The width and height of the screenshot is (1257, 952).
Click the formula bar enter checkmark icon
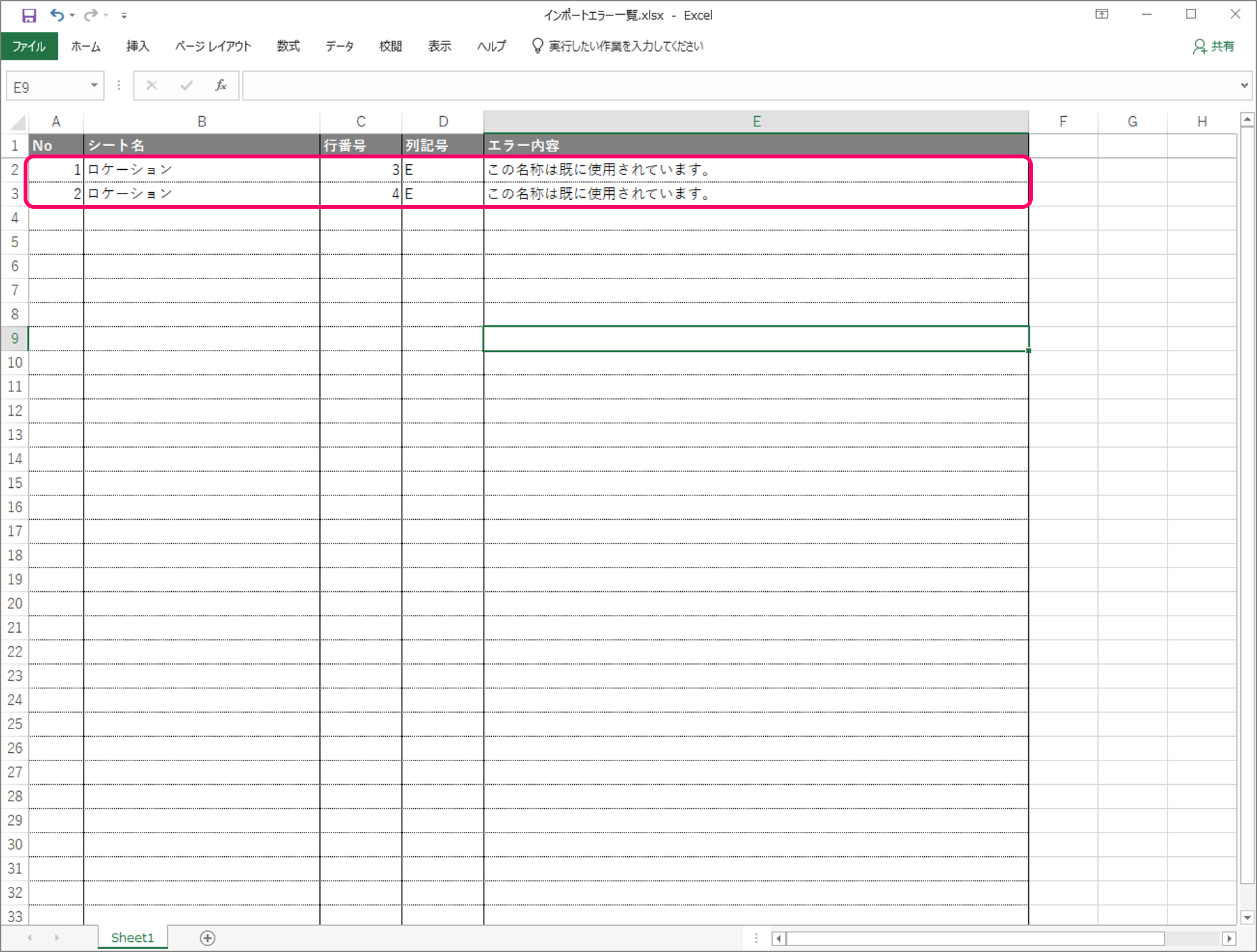[x=187, y=86]
